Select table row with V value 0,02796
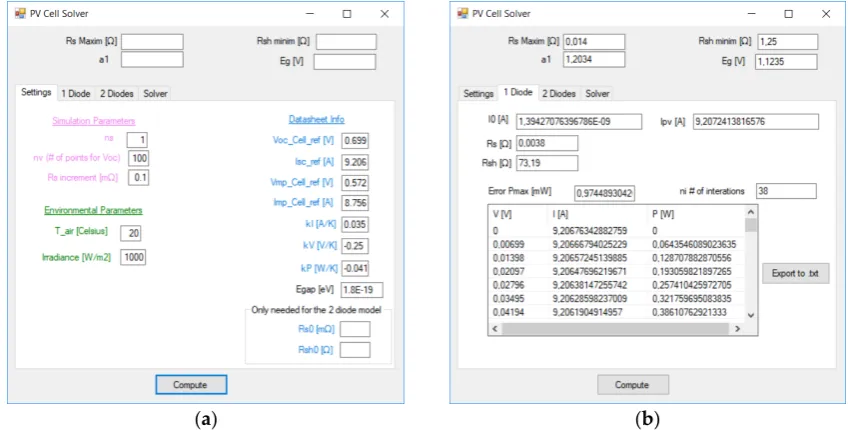 click(x=617, y=285)
